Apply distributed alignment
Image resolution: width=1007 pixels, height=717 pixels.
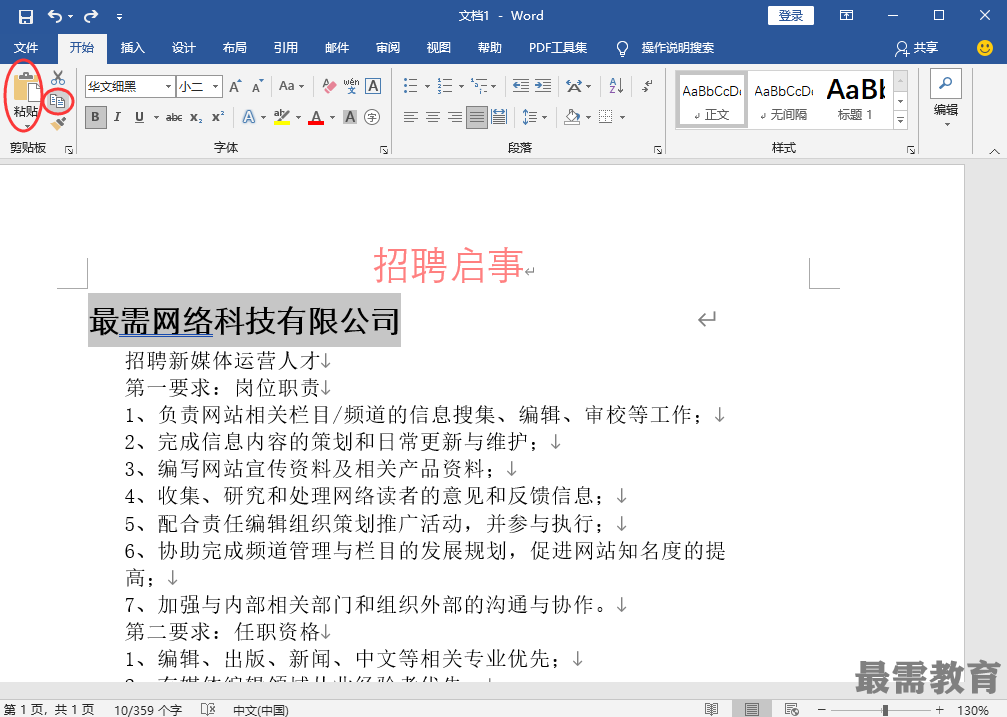pyautogui.click(x=499, y=117)
